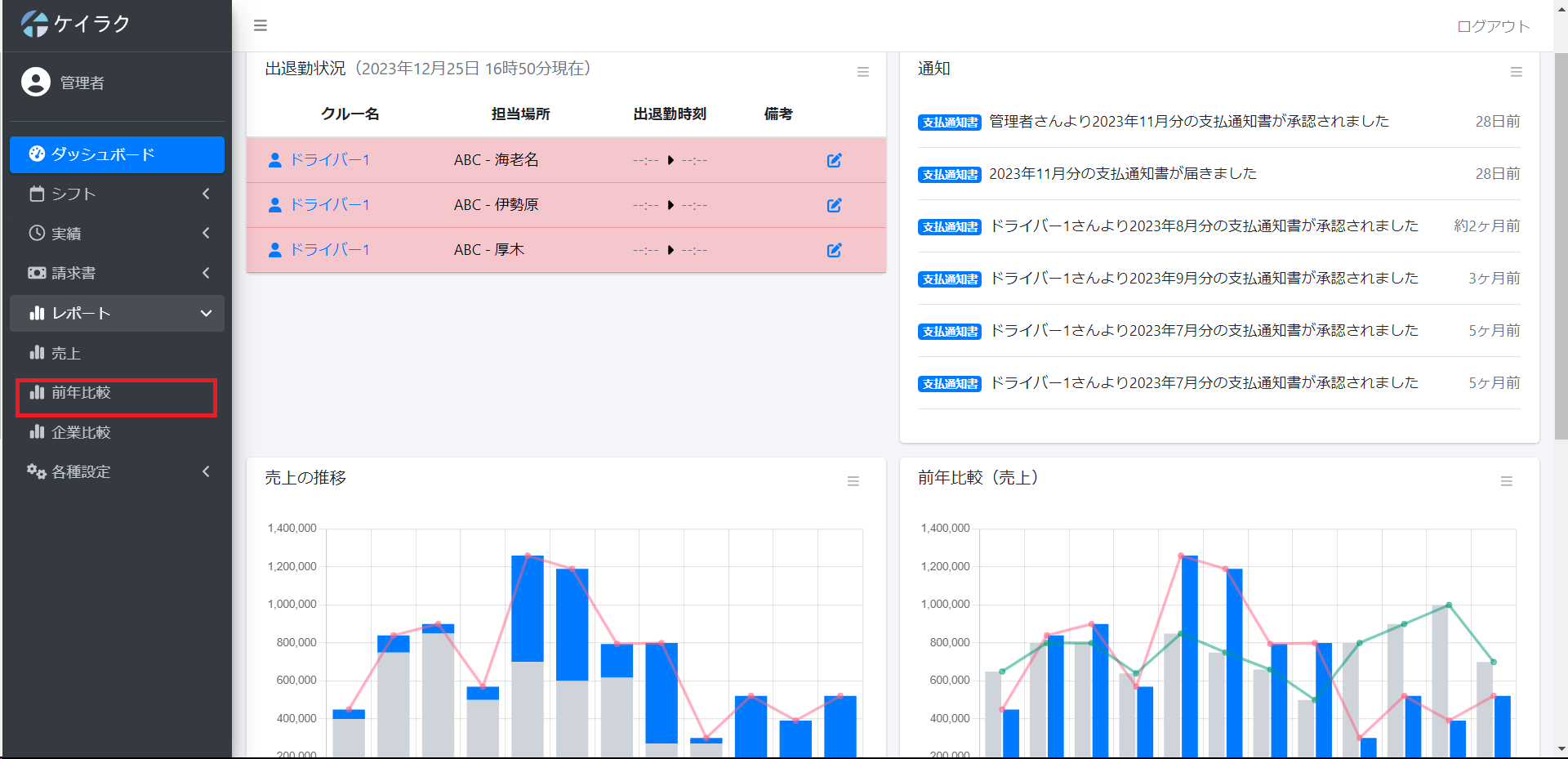Open the 企業比較 report menu item
Viewport: 1568px width, 759px height.
117,432
